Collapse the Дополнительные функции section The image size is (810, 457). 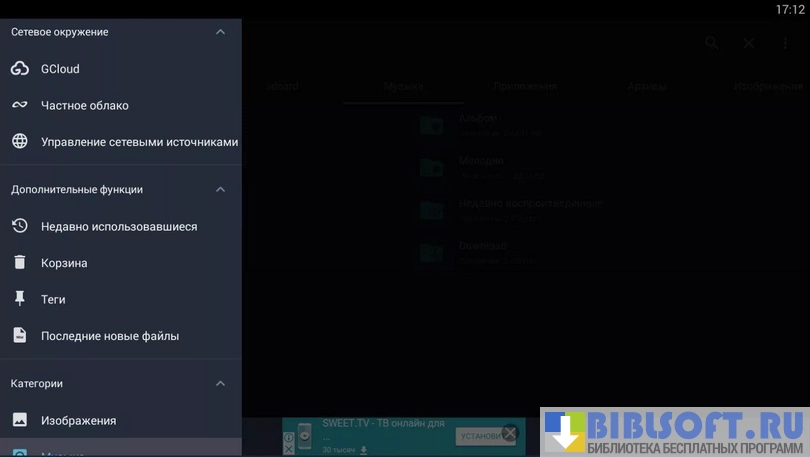[220, 189]
